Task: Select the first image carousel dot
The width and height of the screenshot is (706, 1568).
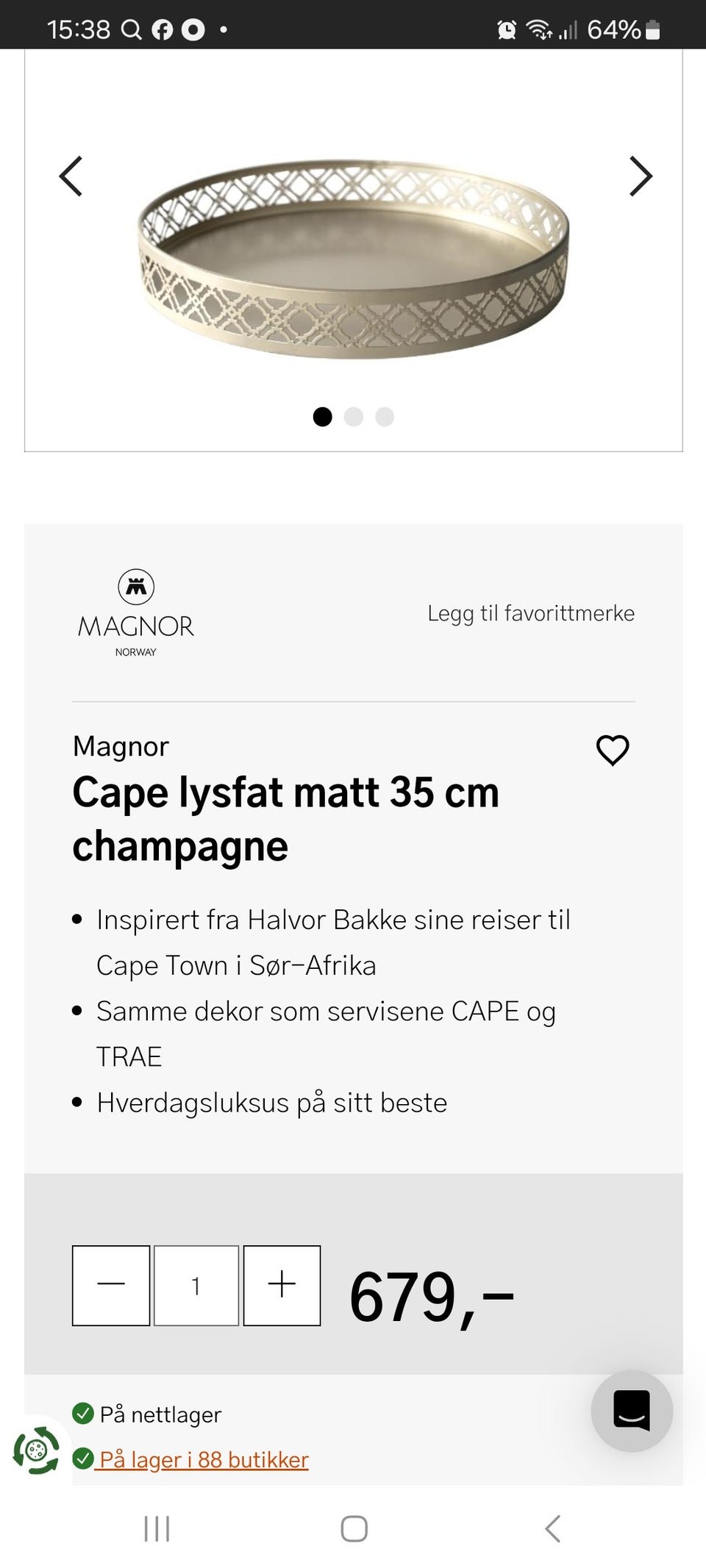Action: pyautogui.click(x=322, y=417)
